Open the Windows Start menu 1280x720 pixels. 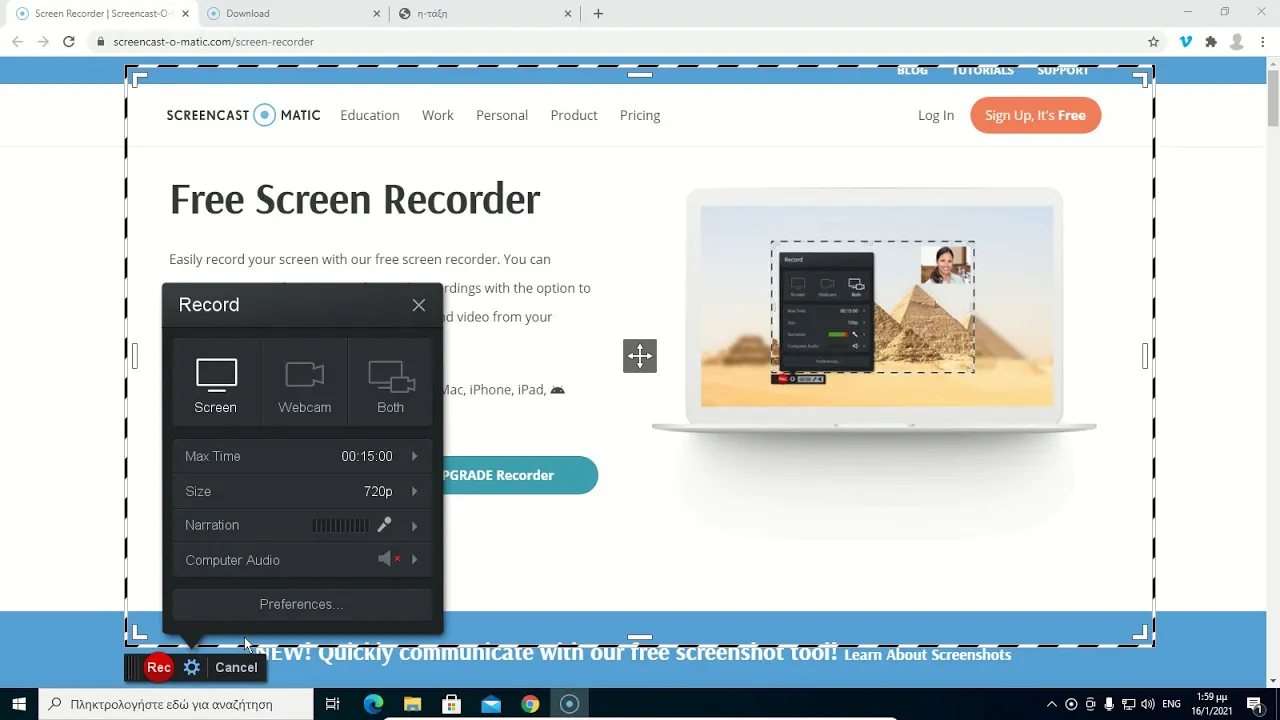(x=19, y=704)
